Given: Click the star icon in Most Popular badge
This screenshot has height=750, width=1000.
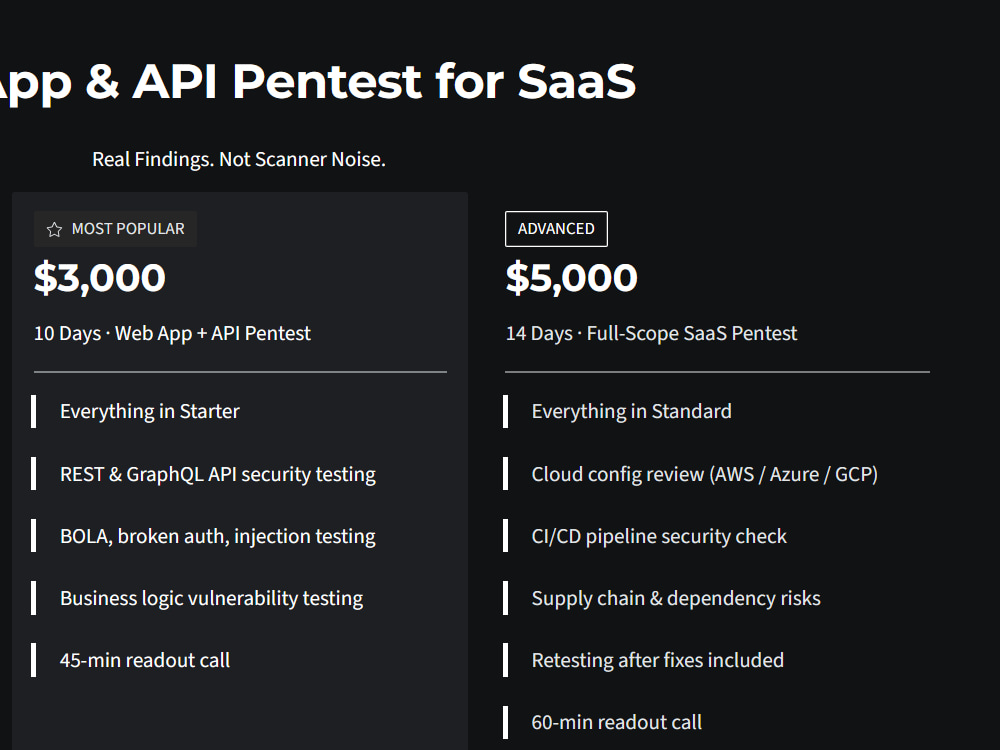Looking at the screenshot, I should point(54,230).
